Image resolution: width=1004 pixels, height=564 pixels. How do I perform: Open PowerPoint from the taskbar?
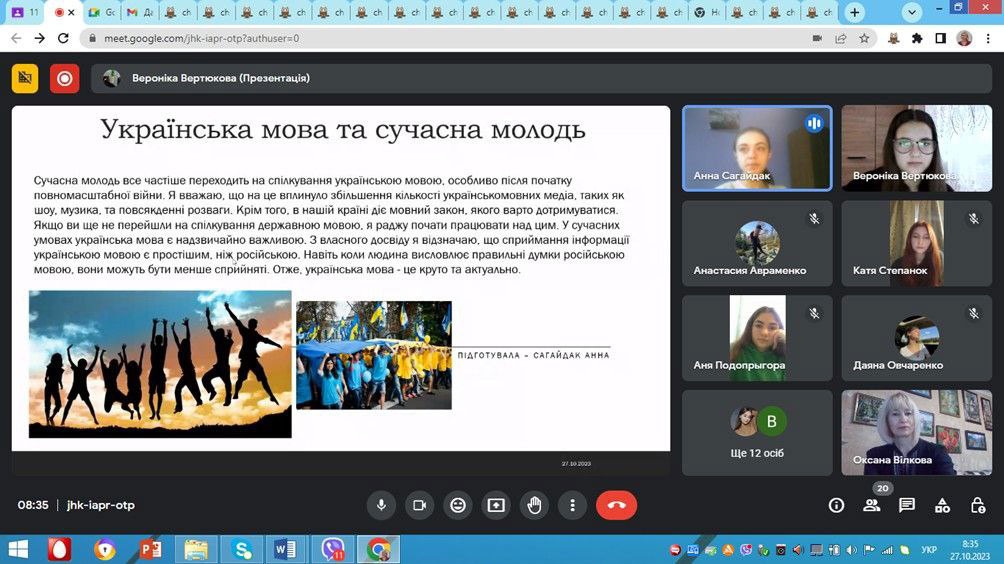click(x=150, y=549)
